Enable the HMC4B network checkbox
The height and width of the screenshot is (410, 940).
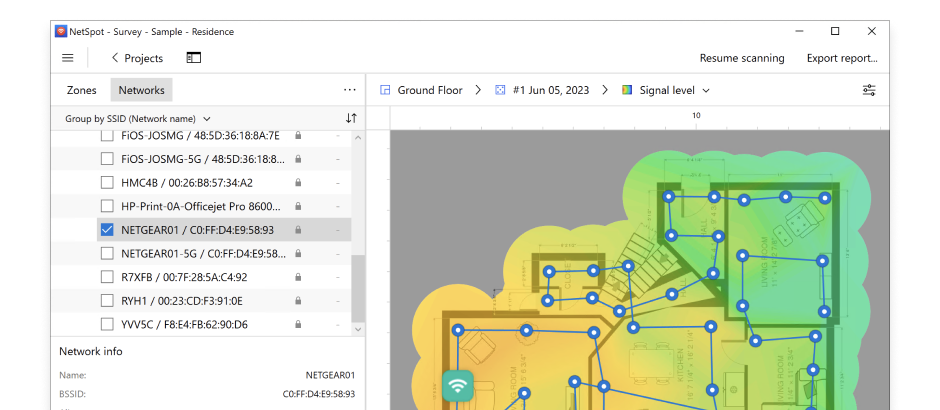[x=107, y=182]
